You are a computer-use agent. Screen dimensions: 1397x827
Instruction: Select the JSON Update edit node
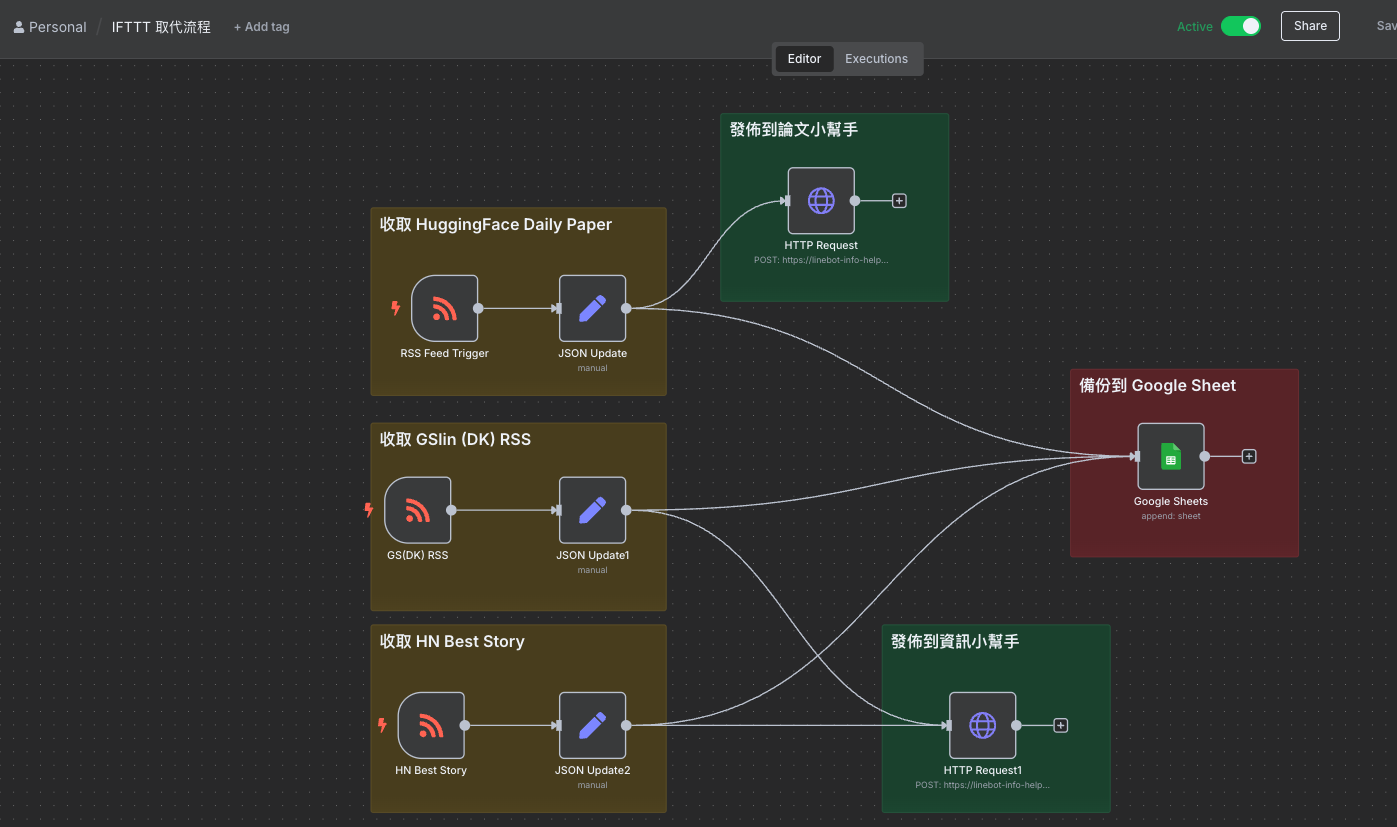(x=592, y=308)
